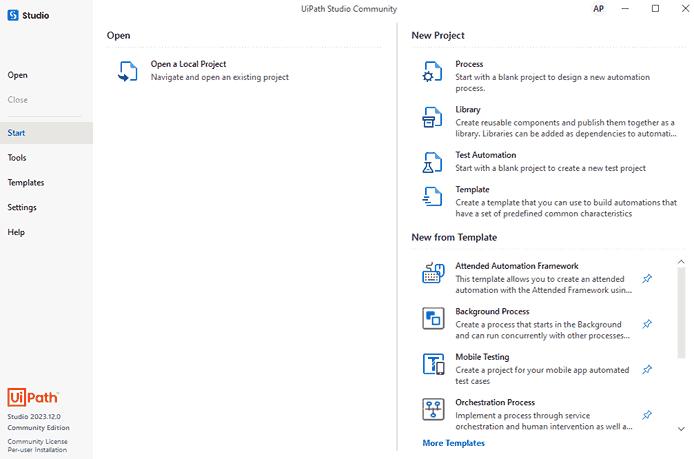Click the Orchestration Process template icon
This screenshot has width=694, height=459.
pyautogui.click(x=433, y=409)
